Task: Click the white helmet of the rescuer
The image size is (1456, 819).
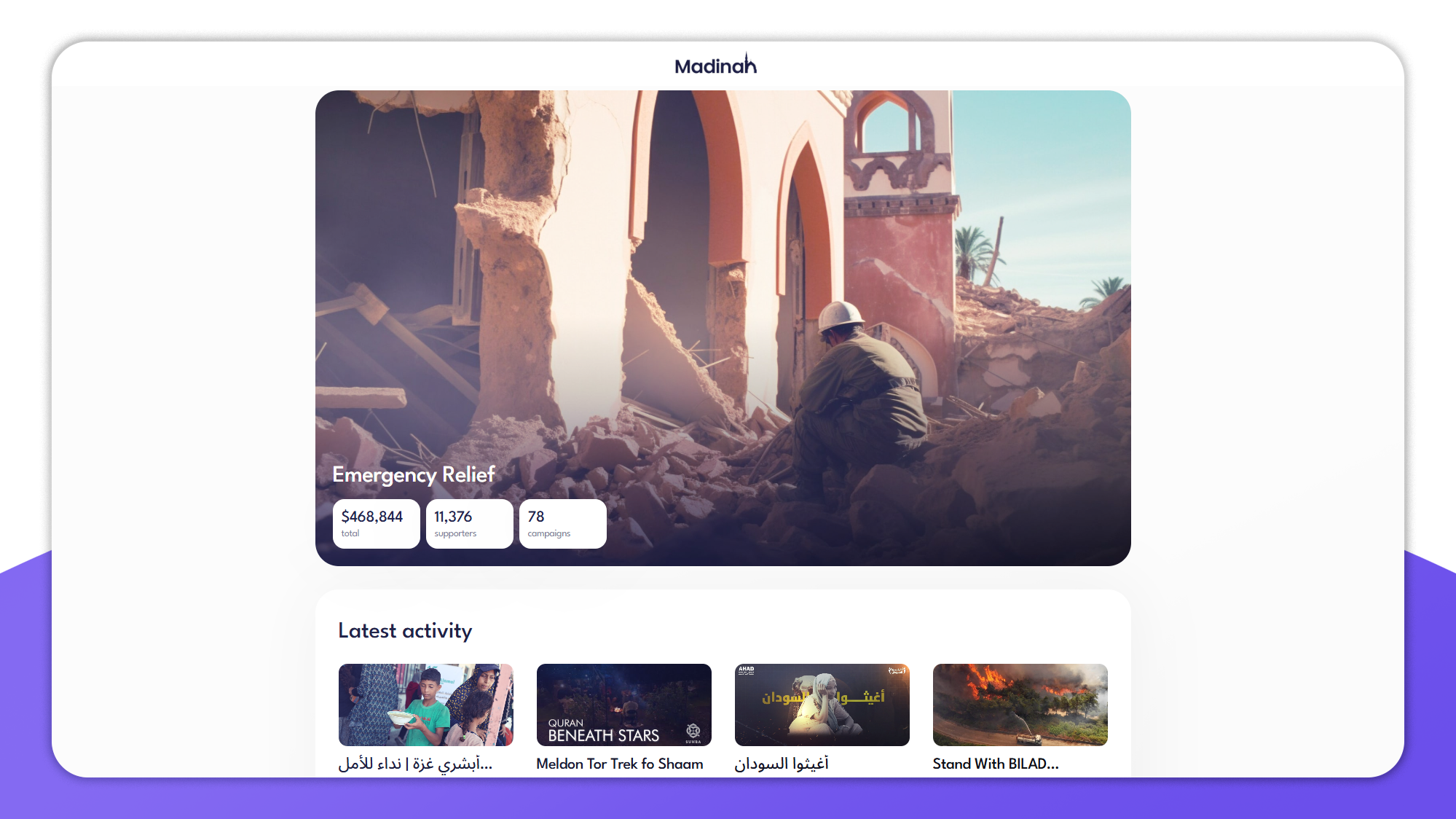Action: click(840, 316)
